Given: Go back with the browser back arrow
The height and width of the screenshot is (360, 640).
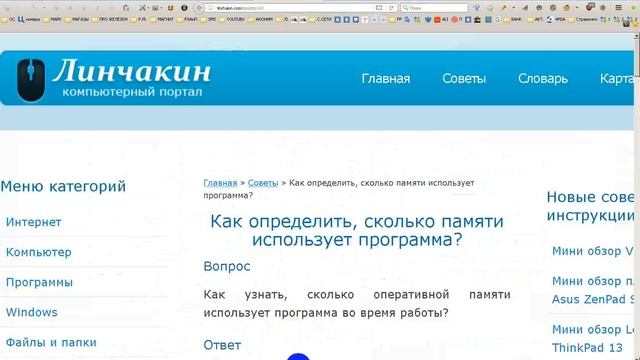Looking at the screenshot, I should tap(200, 8).
